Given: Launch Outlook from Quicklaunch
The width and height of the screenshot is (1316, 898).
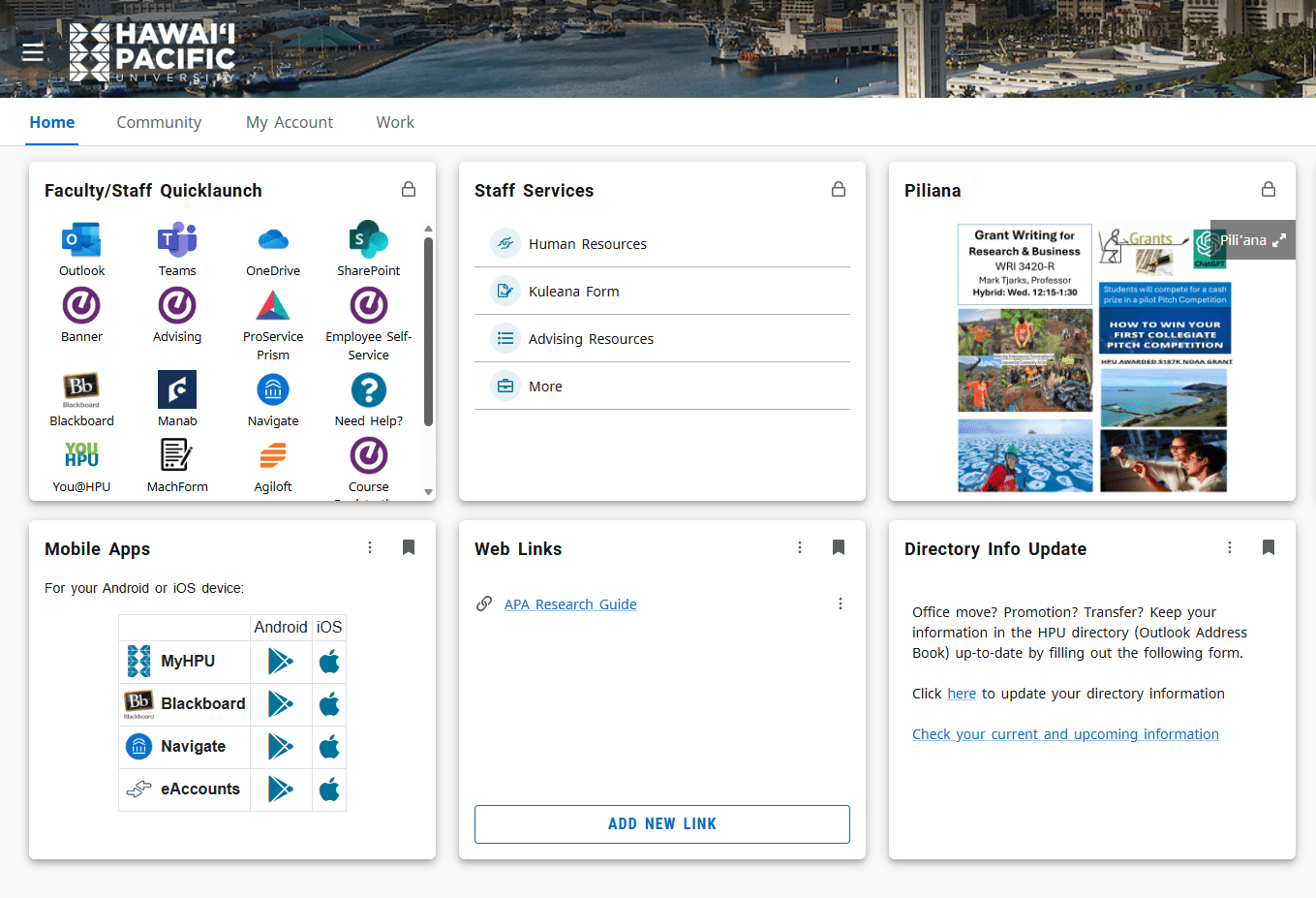Looking at the screenshot, I should point(81,239).
